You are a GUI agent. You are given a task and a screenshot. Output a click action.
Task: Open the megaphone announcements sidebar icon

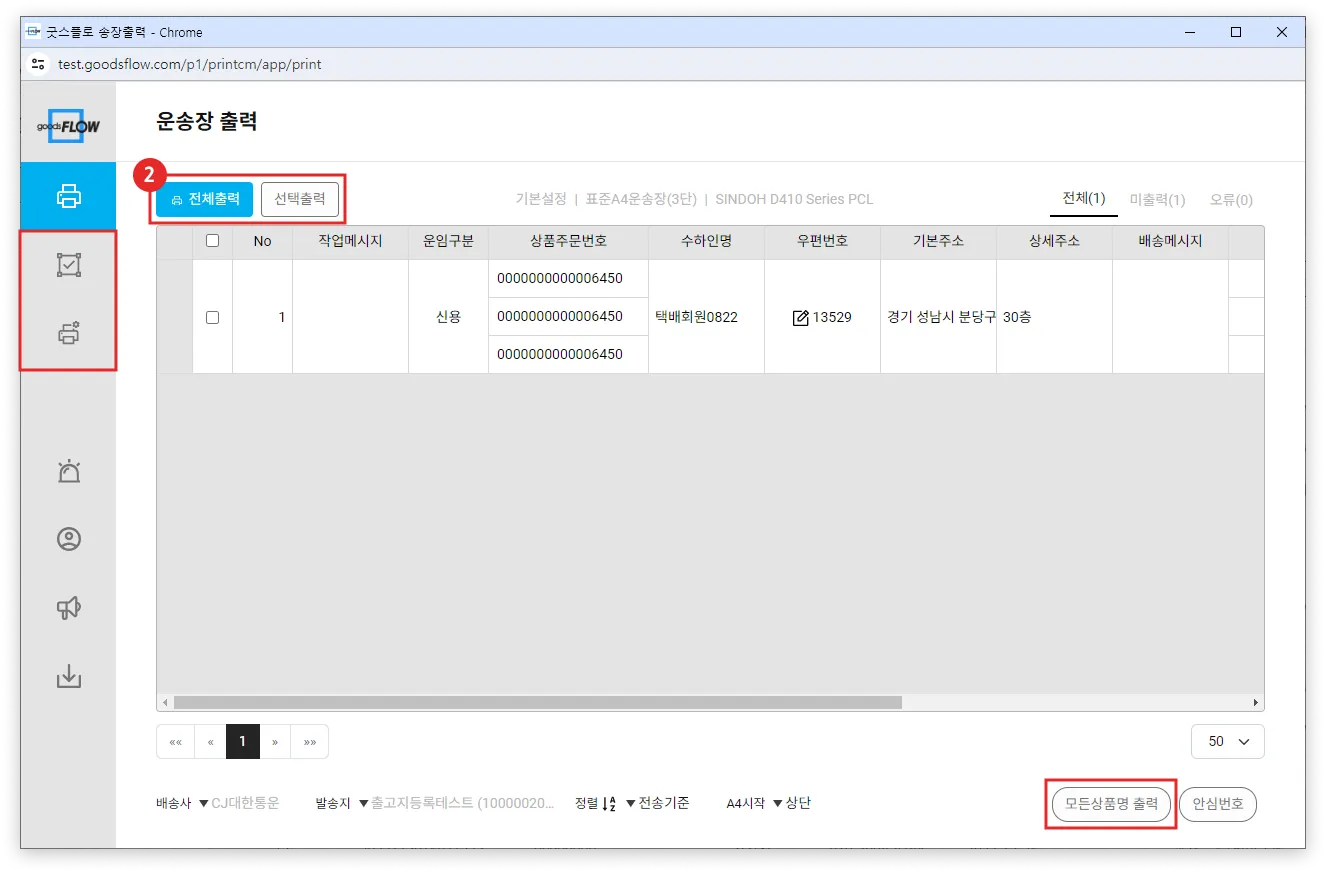click(x=68, y=608)
